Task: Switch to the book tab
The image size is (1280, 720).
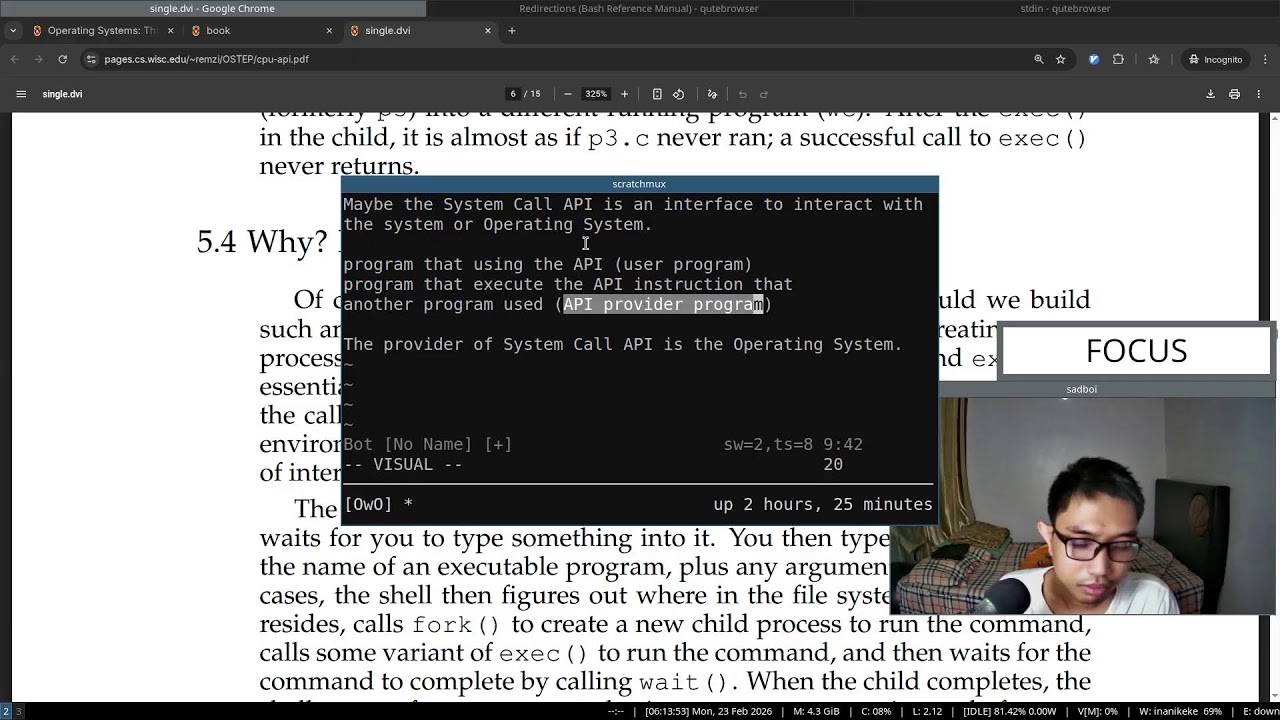Action: click(x=262, y=31)
